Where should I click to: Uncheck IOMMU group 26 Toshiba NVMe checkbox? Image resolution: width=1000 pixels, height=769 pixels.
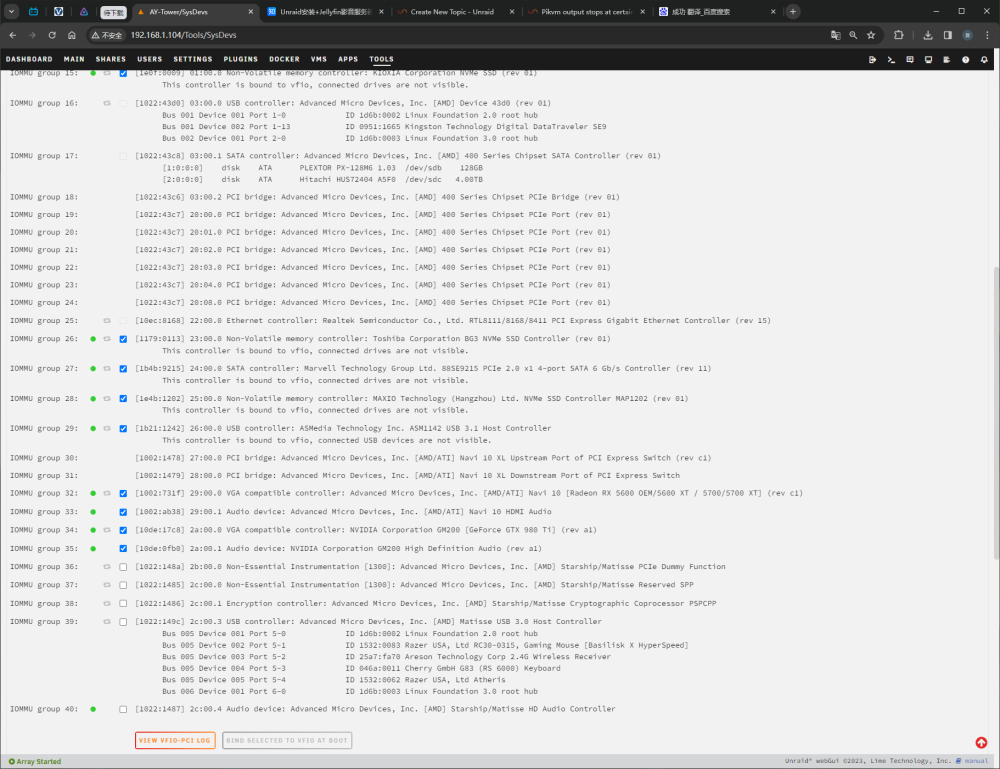[x=123, y=339]
